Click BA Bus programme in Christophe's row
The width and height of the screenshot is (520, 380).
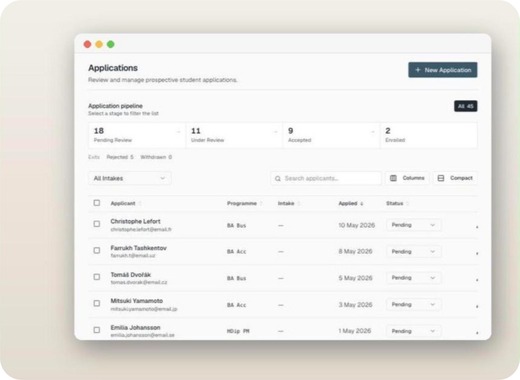click(x=236, y=226)
